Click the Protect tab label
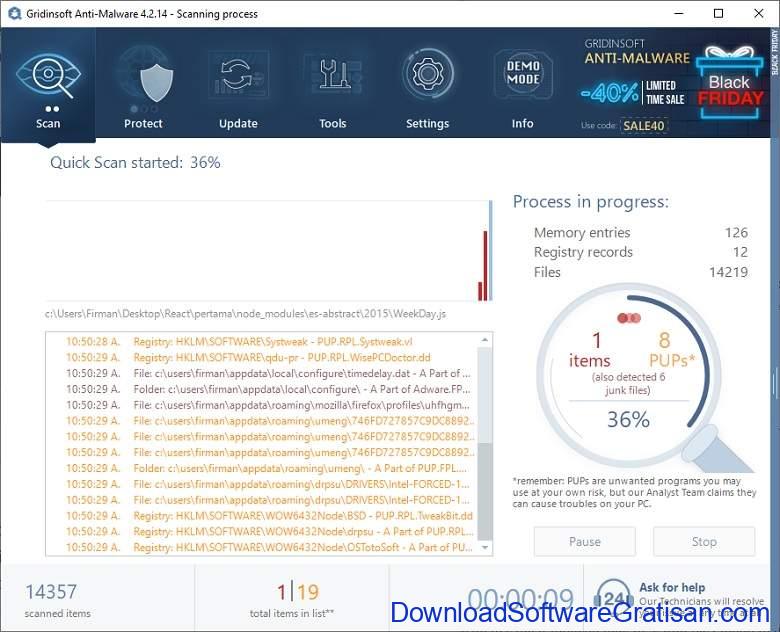The height and width of the screenshot is (632, 780). click(x=143, y=123)
